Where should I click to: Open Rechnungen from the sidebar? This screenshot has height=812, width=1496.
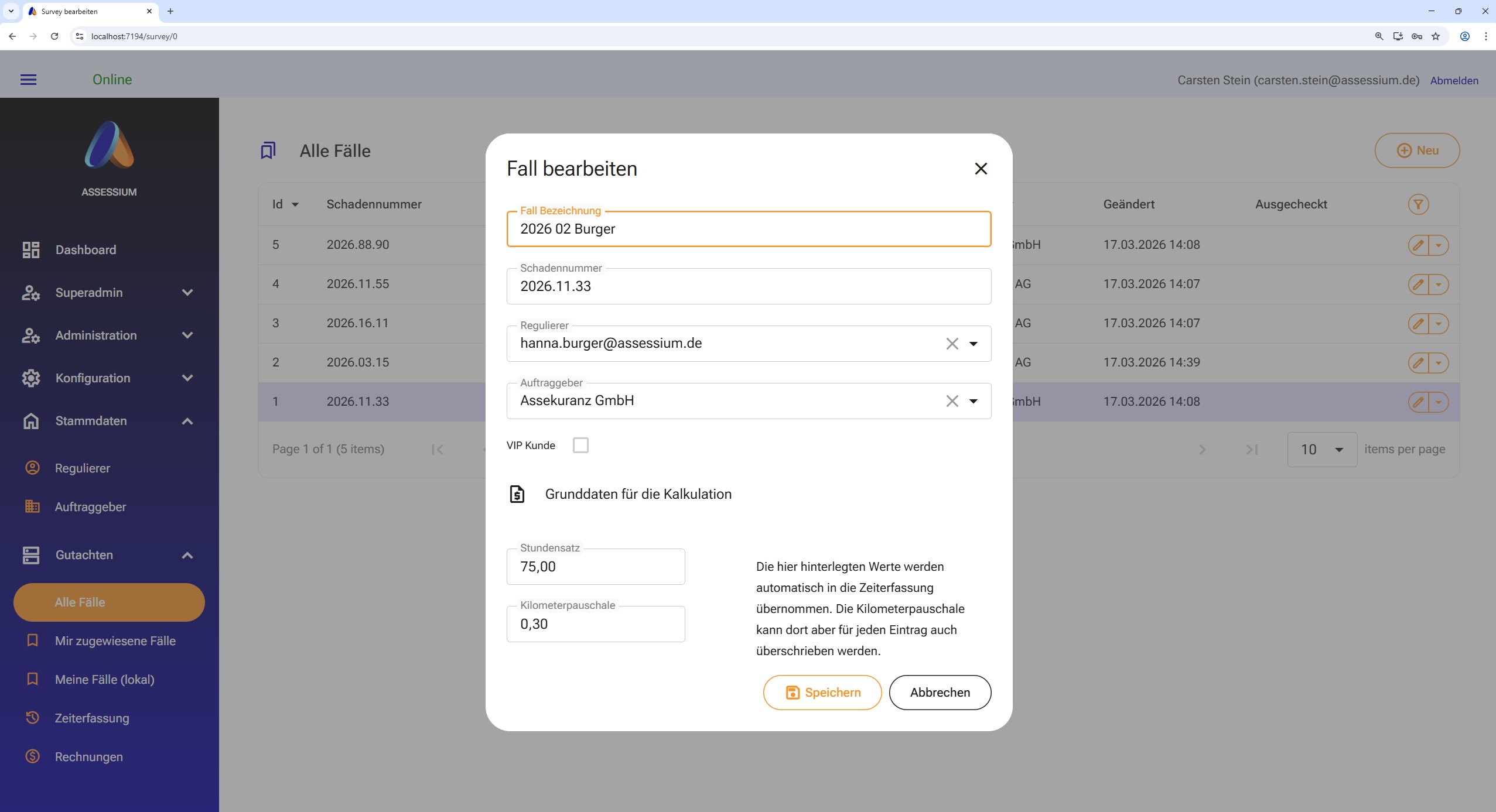click(x=88, y=756)
